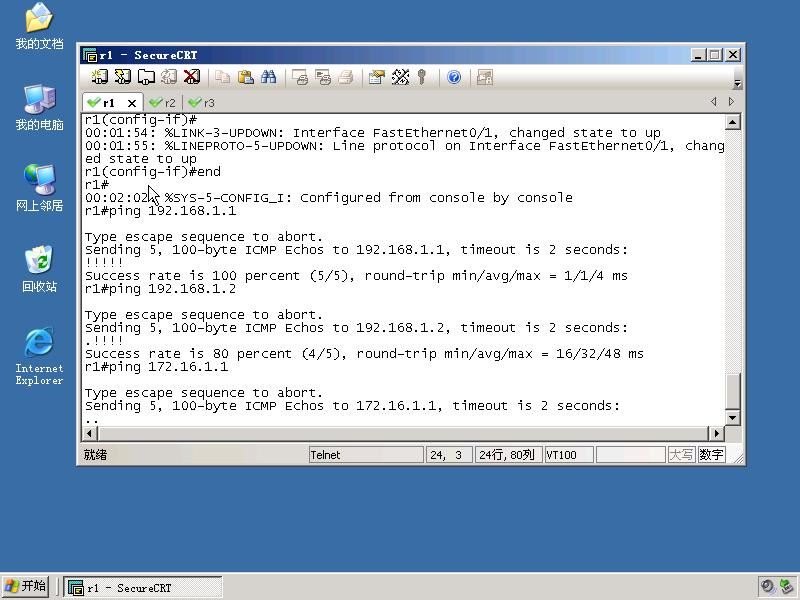Click the Print Selection icon
This screenshot has height=600, width=800.
pyautogui.click(x=323, y=77)
